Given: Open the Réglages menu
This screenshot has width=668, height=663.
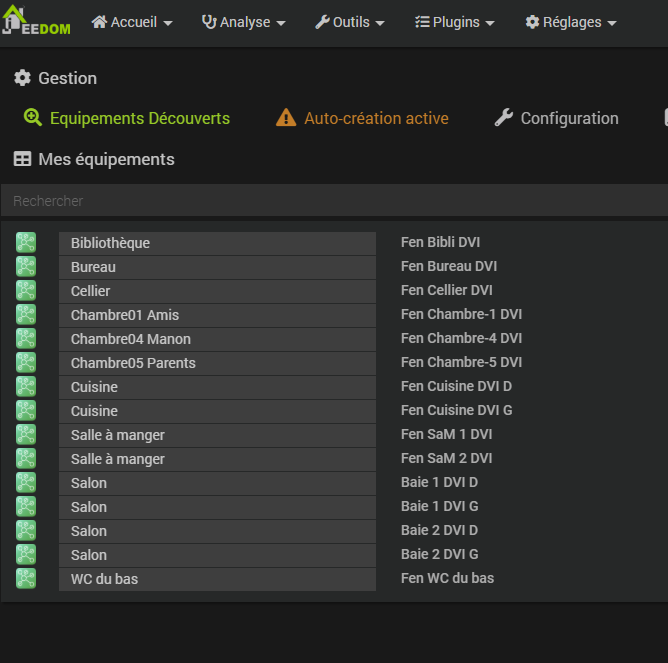Looking at the screenshot, I should click(x=571, y=22).
